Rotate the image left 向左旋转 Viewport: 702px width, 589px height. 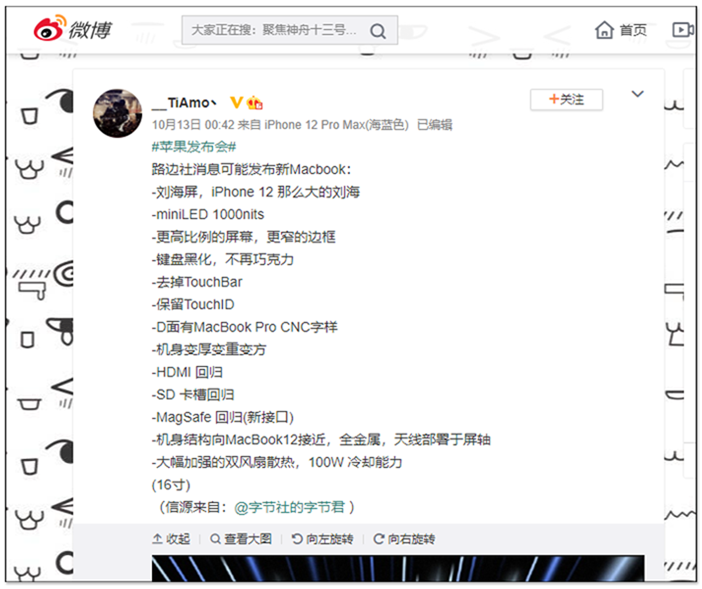(x=322, y=539)
